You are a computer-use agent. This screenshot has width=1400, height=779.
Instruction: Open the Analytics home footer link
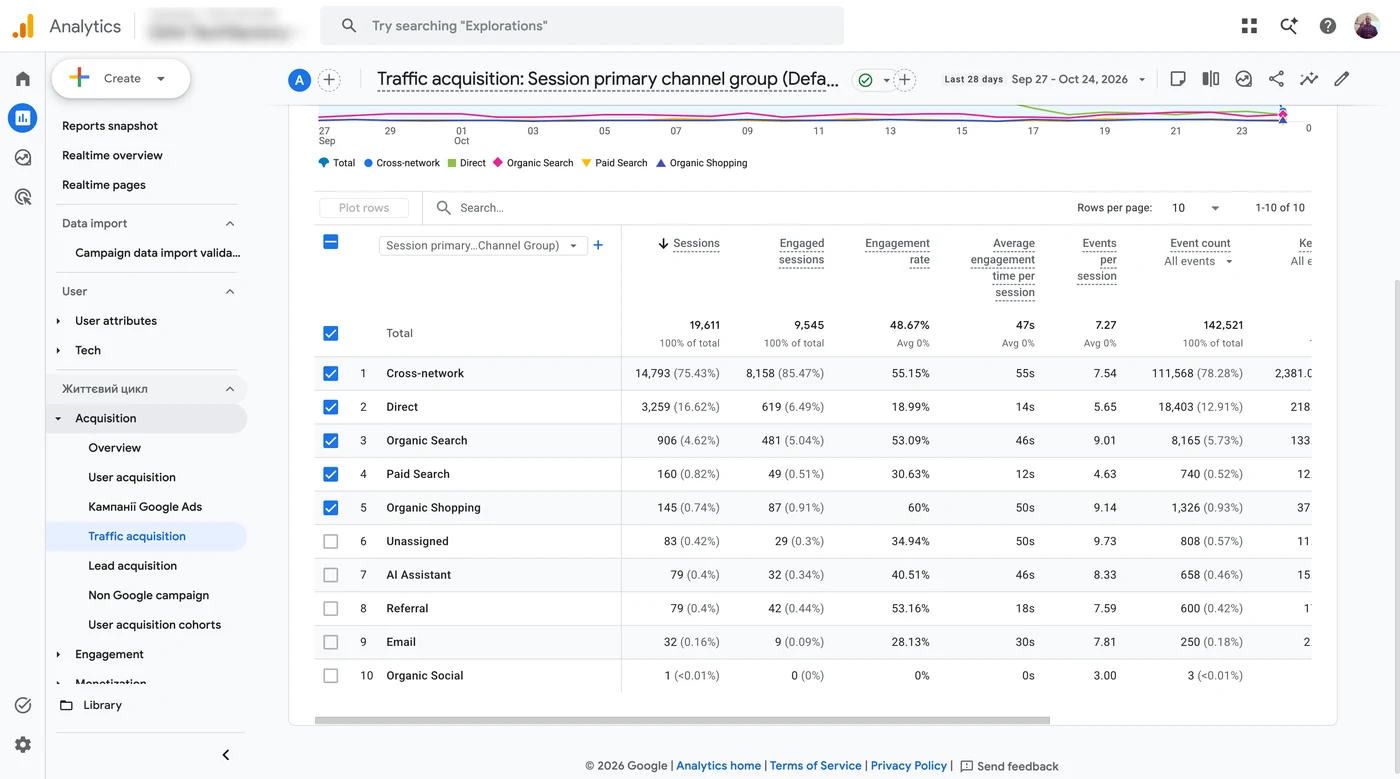[718, 766]
